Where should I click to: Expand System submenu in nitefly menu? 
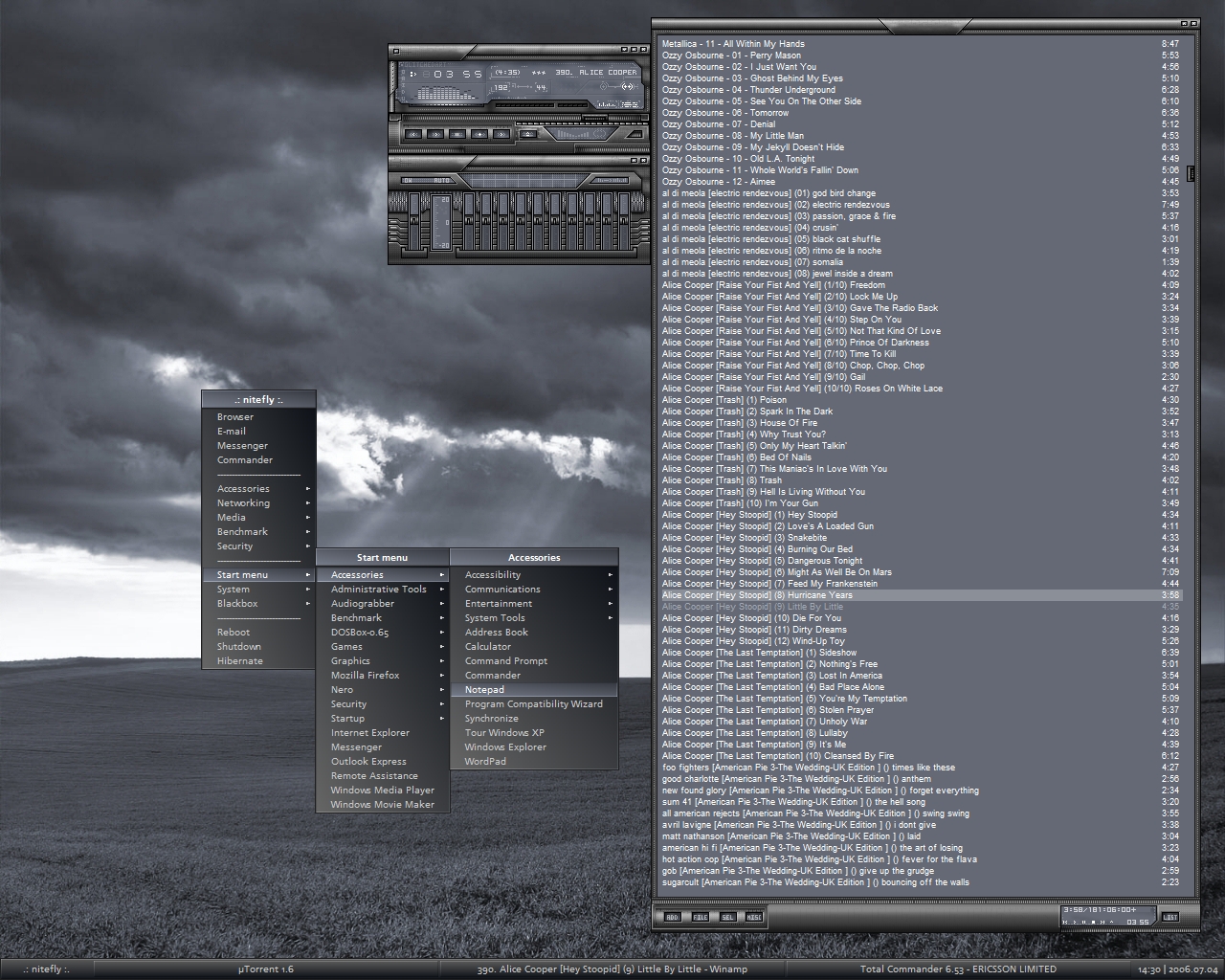point(258,590)
